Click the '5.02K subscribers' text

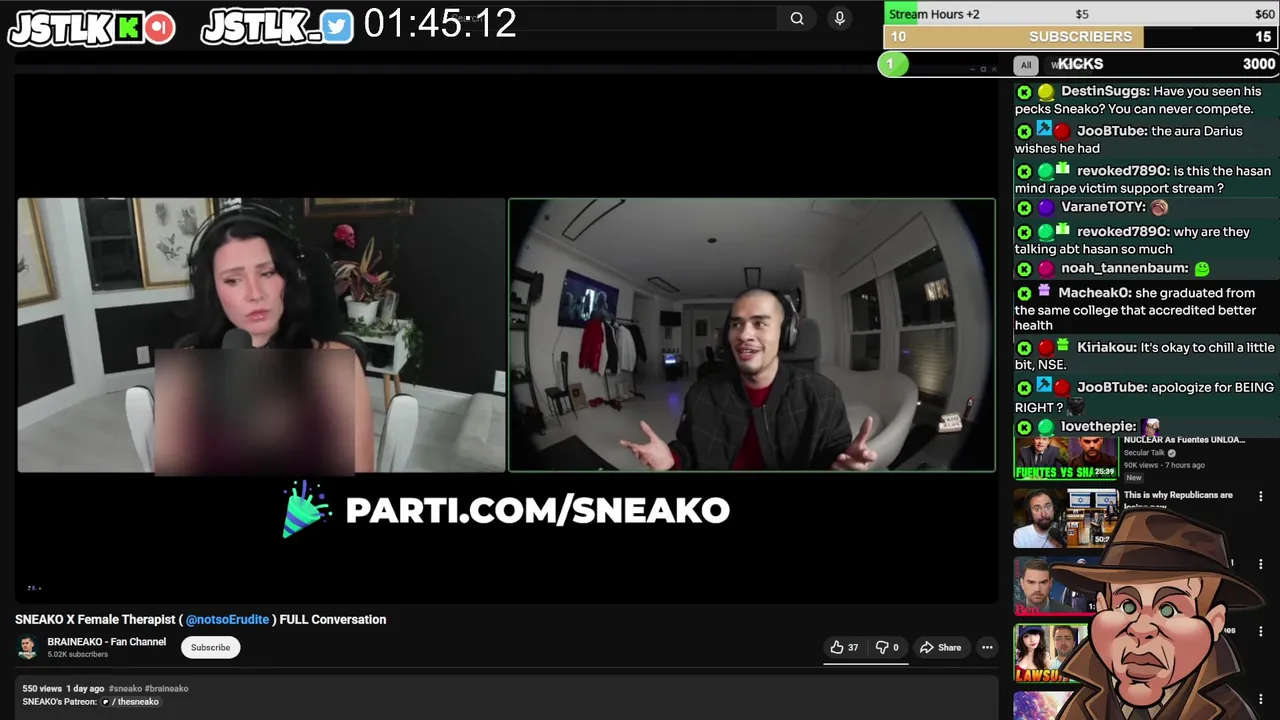point(77,654)
